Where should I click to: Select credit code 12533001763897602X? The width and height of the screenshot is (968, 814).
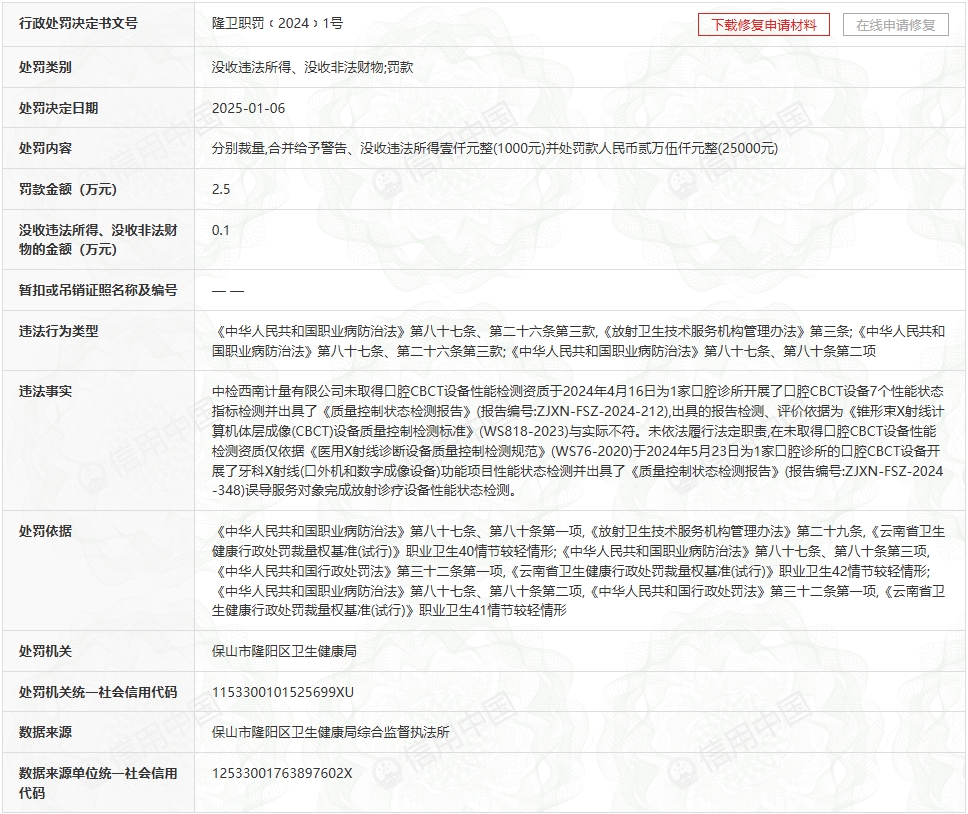pos(283,773)
